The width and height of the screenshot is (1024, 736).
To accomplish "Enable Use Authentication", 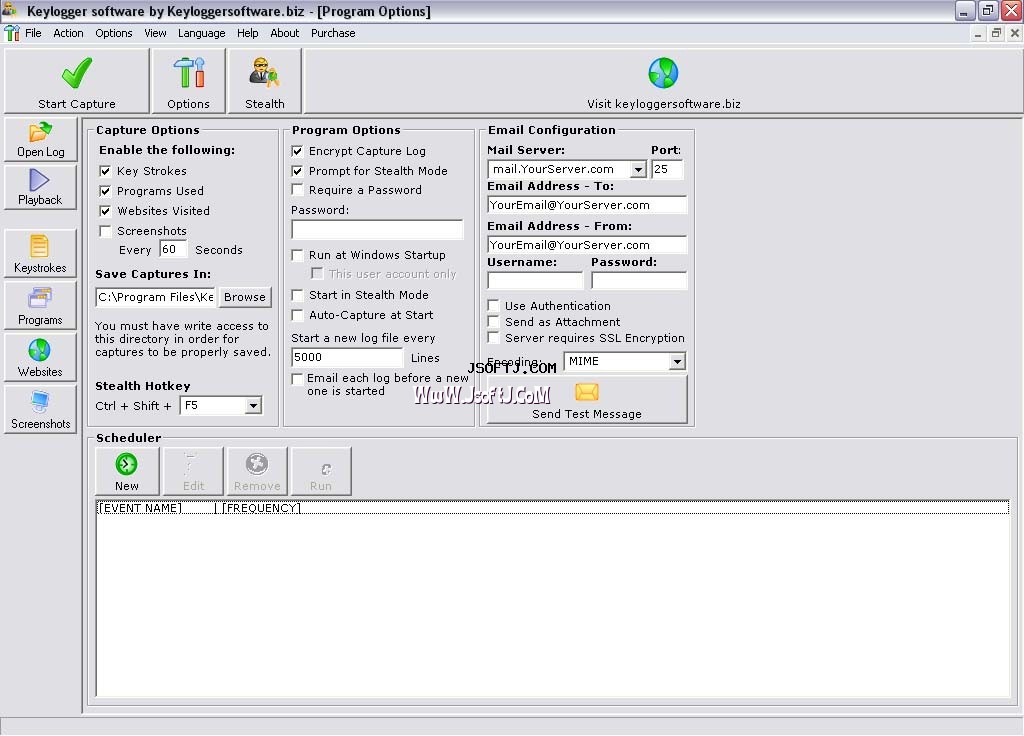I will 494,306.
